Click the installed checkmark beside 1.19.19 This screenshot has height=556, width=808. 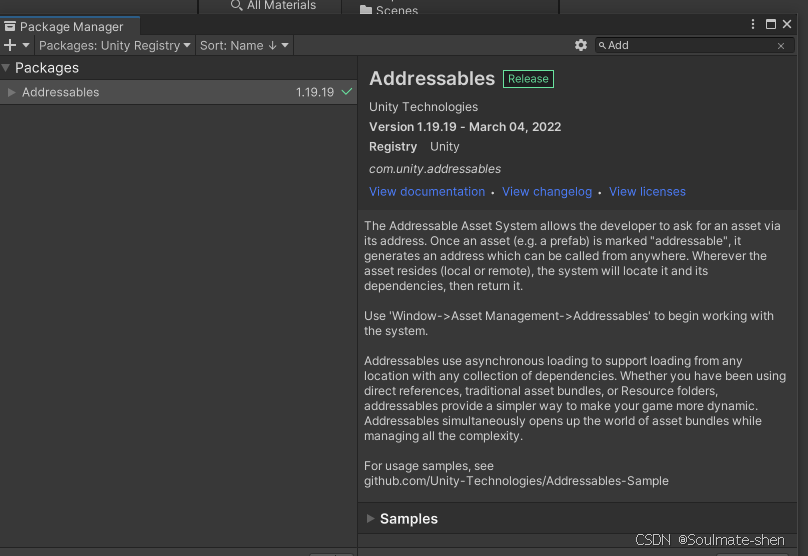click(347, 92)
